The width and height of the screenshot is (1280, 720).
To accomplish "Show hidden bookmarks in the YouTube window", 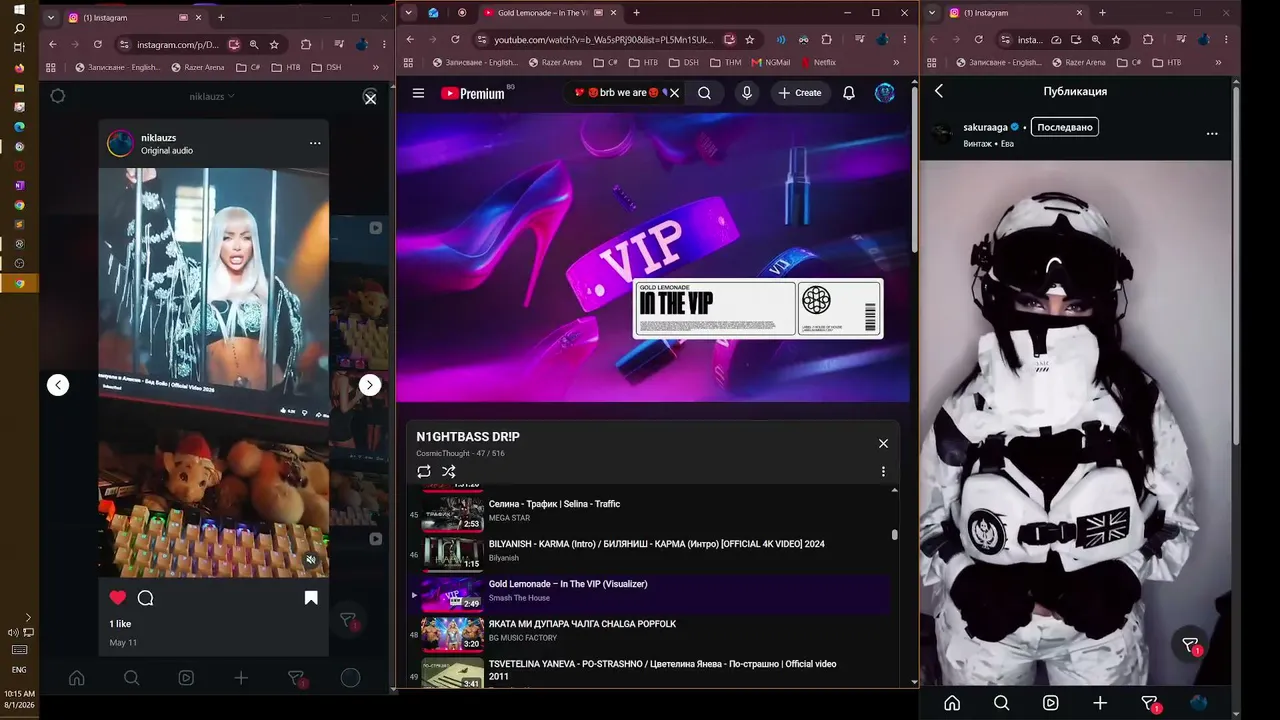I will pyautogui.click(x=897, y=62).
